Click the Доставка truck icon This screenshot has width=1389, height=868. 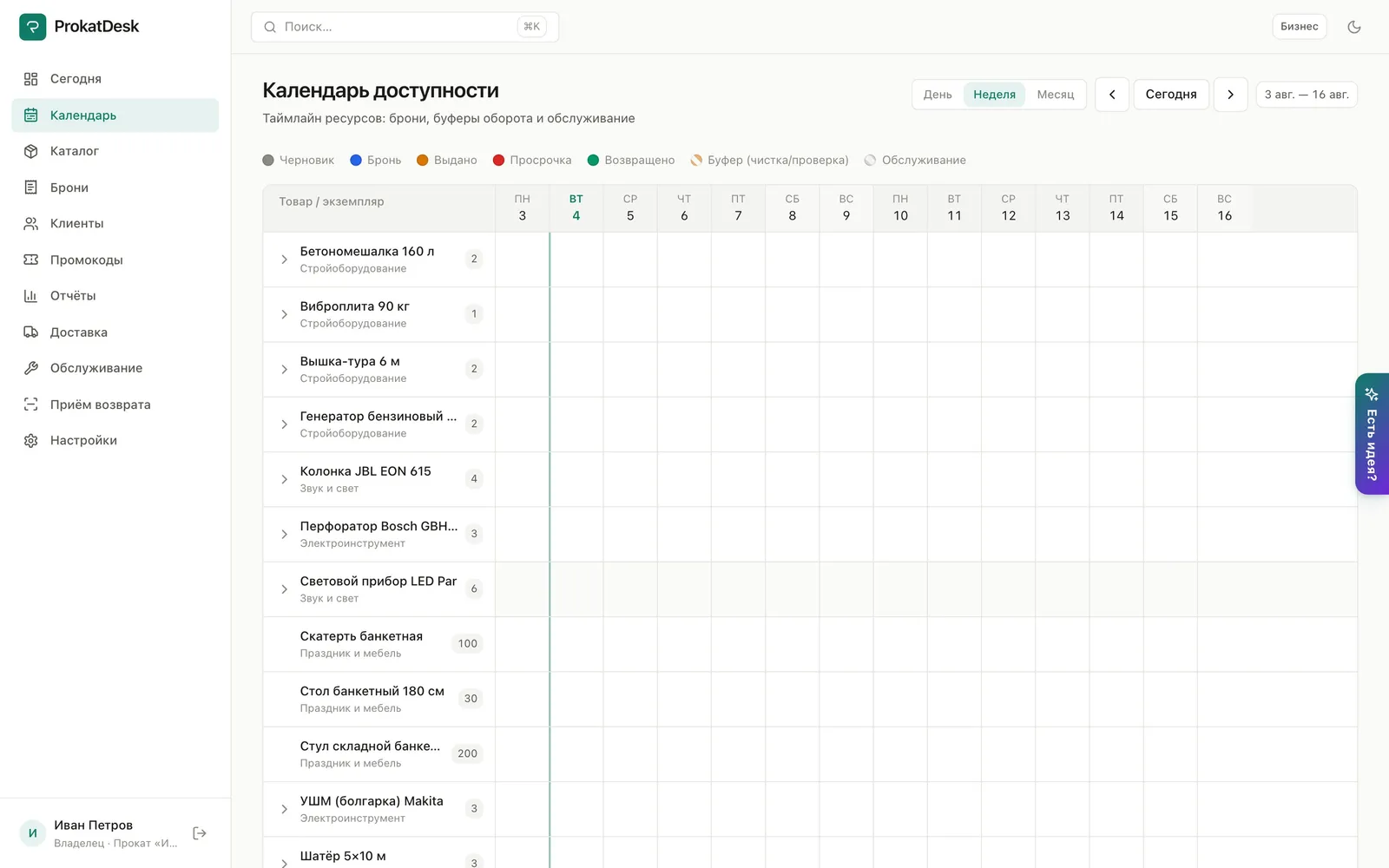(x=31, y=332)
